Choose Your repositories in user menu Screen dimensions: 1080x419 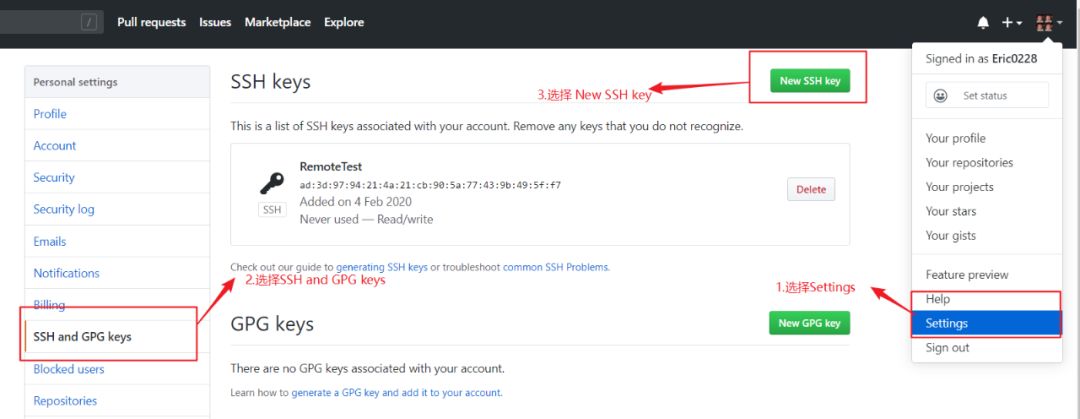[x=986, y=163]
